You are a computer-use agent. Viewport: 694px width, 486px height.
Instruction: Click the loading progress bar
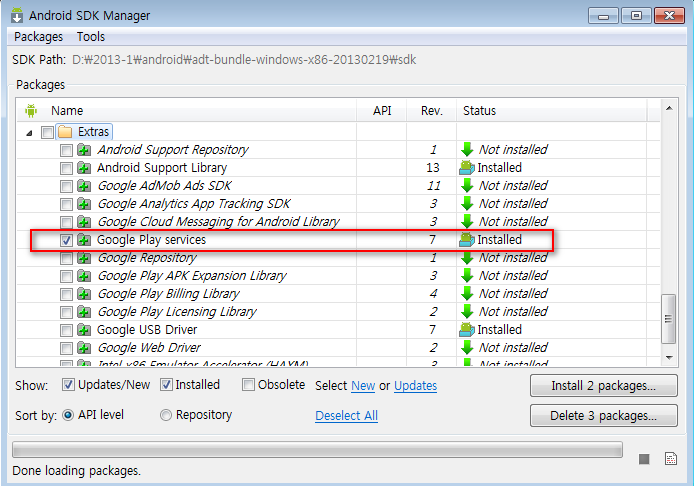317,450
